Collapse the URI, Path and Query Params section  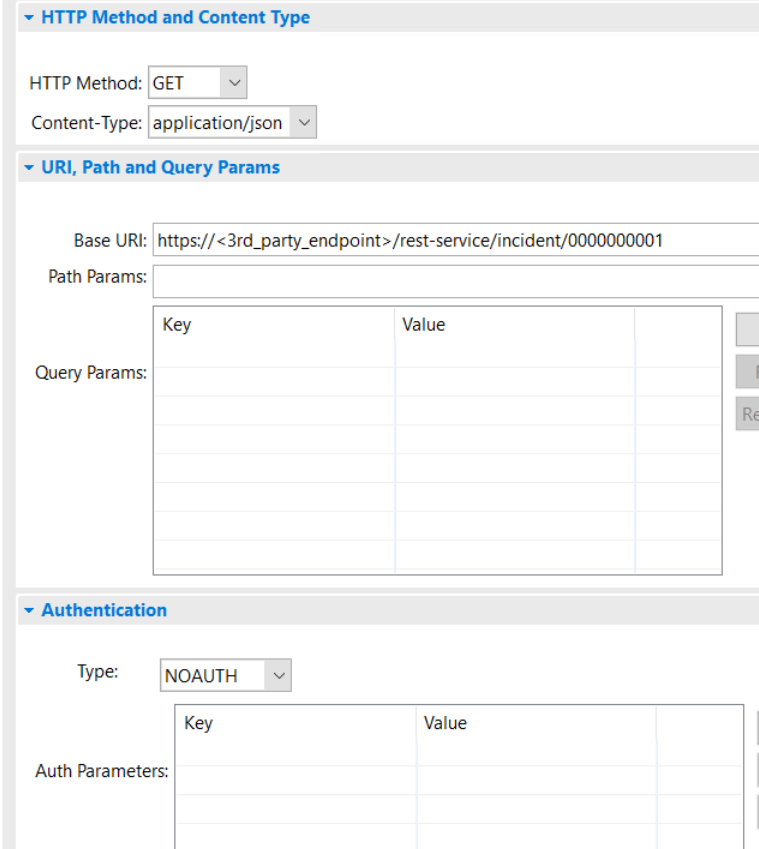[29, 168]
